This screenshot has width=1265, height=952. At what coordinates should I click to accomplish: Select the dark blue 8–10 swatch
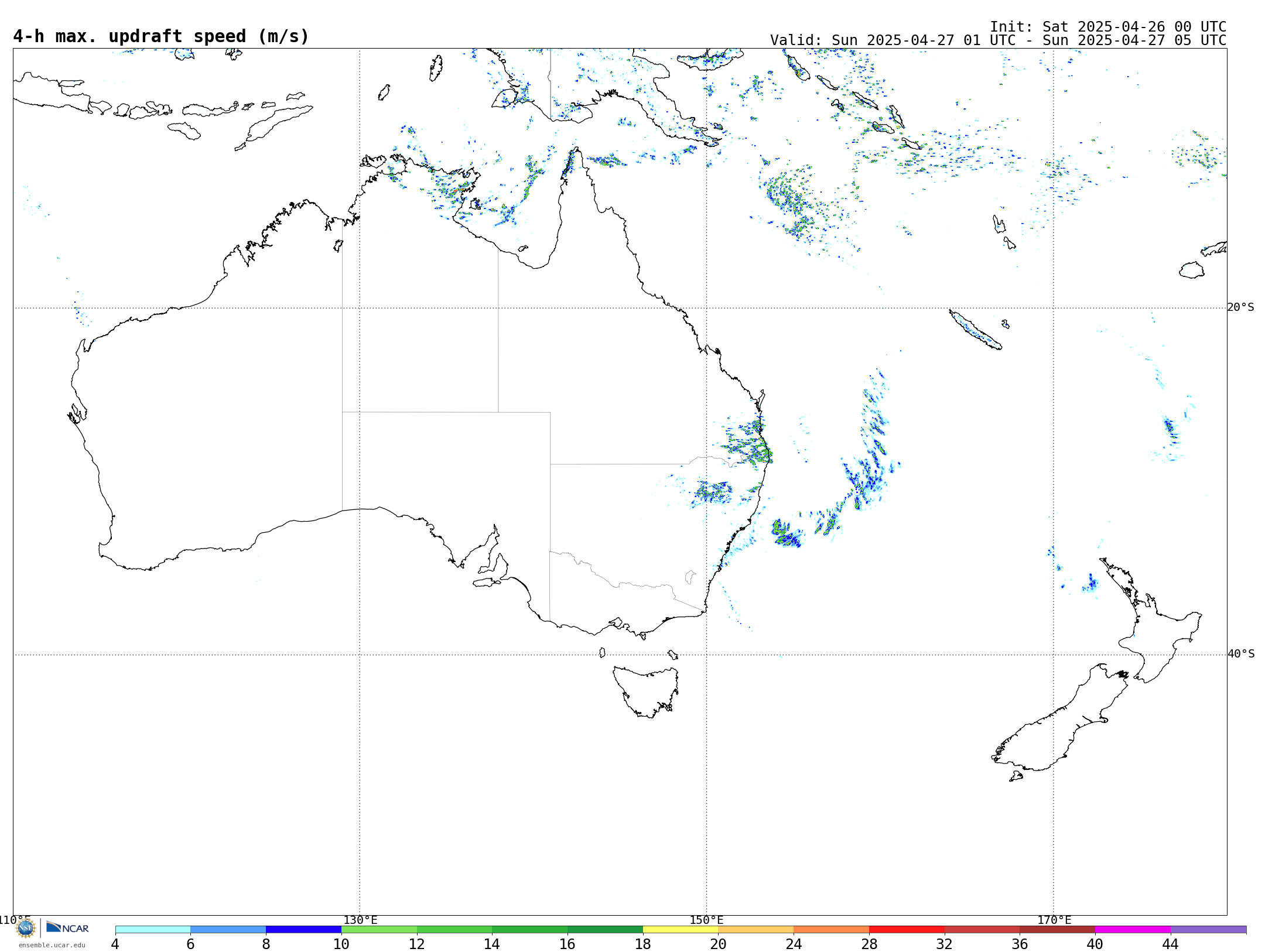pyautogui.click(x=303, y=929)
